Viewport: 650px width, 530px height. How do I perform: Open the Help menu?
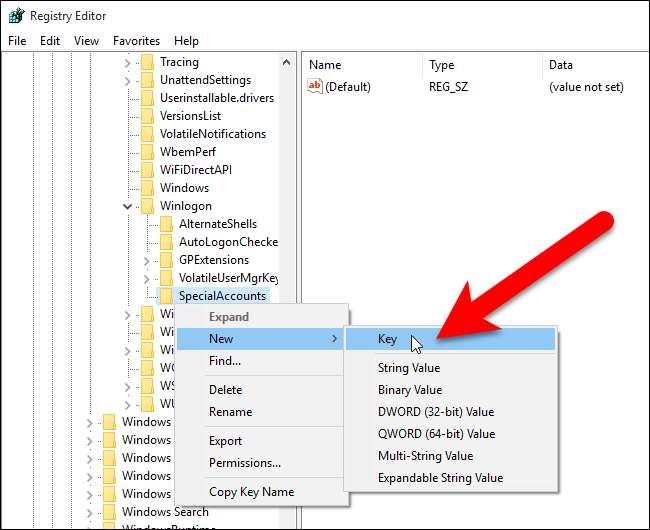[x=187, y=41]
